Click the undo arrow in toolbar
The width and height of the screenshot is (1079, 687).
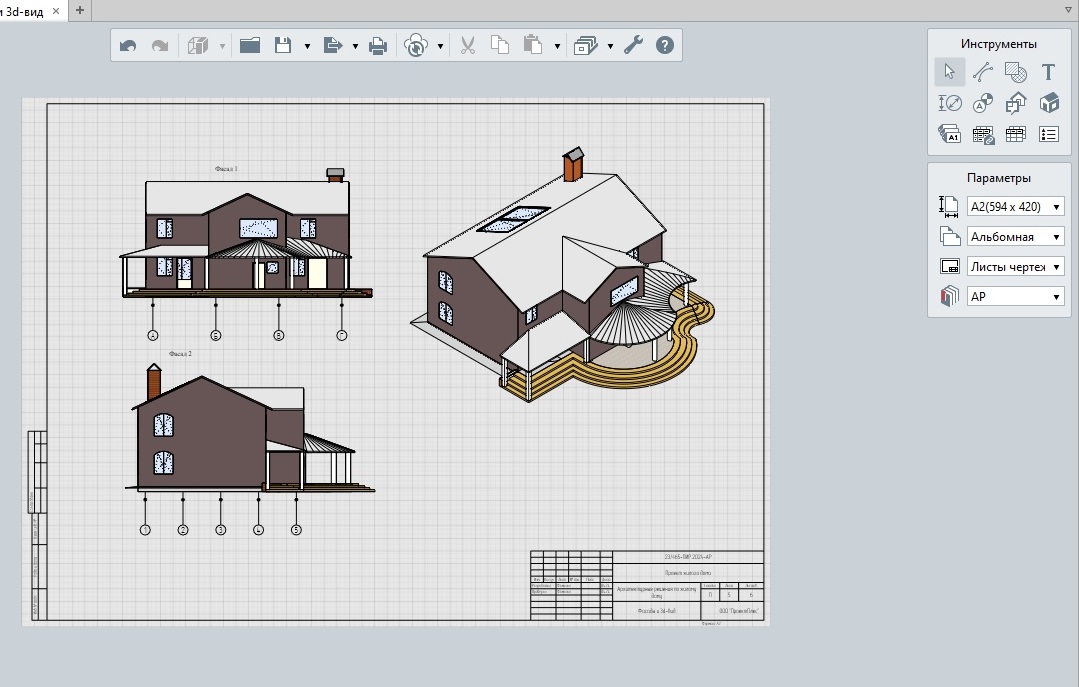point(128,46)
